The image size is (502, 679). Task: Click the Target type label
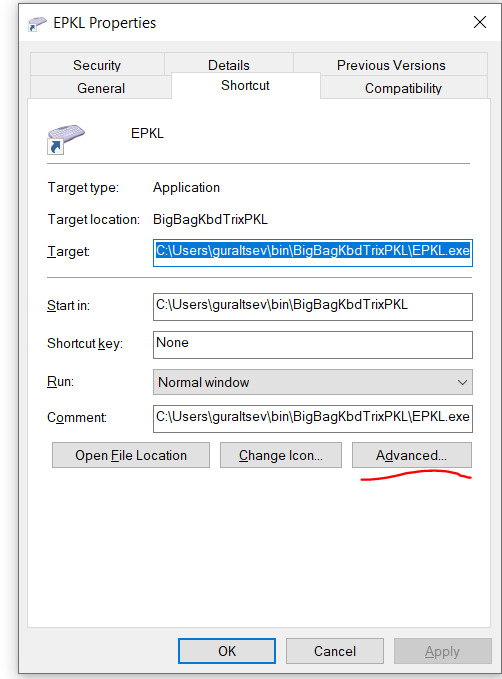click(x=83, y=188)
